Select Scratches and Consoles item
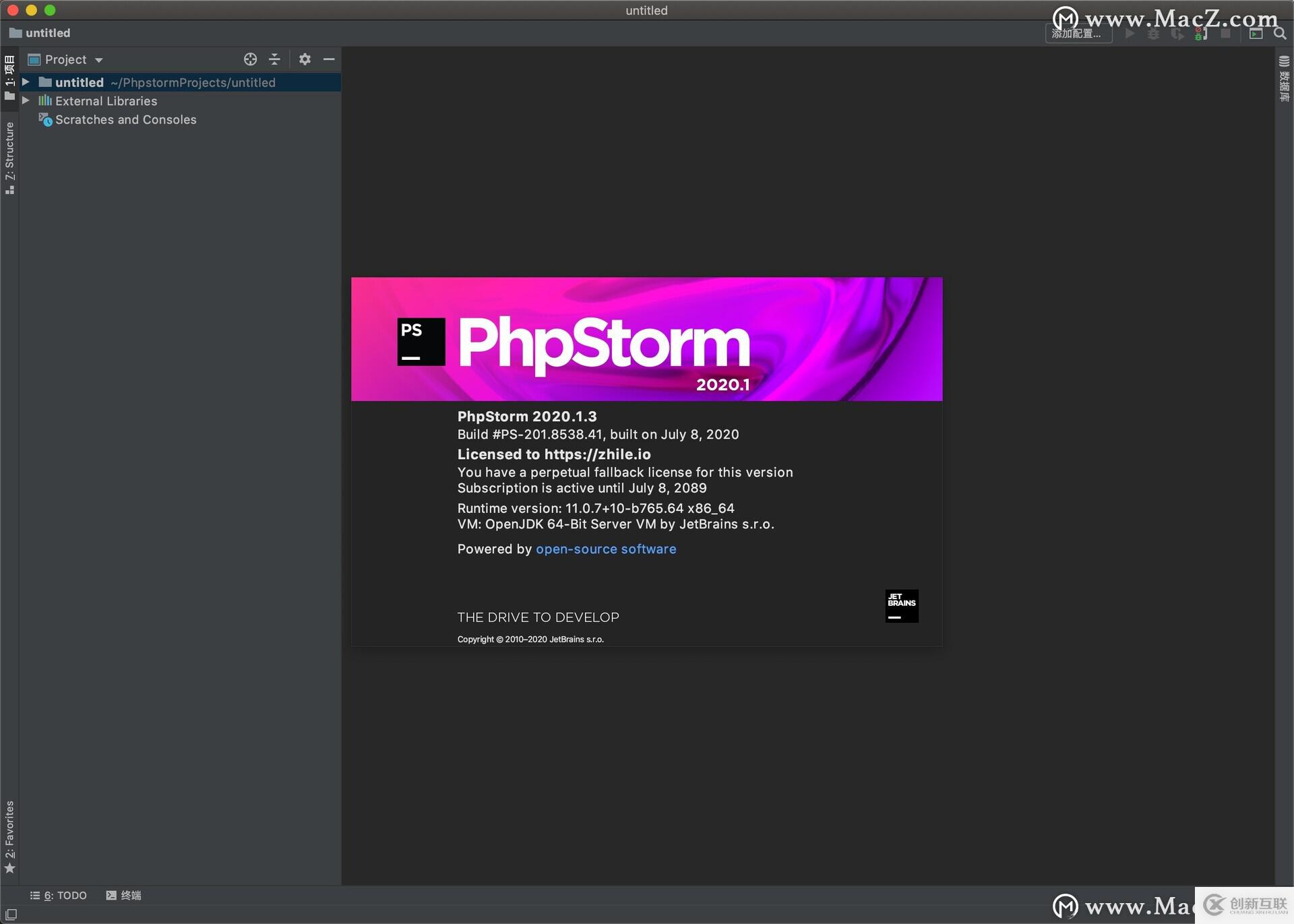 [125, 119]
